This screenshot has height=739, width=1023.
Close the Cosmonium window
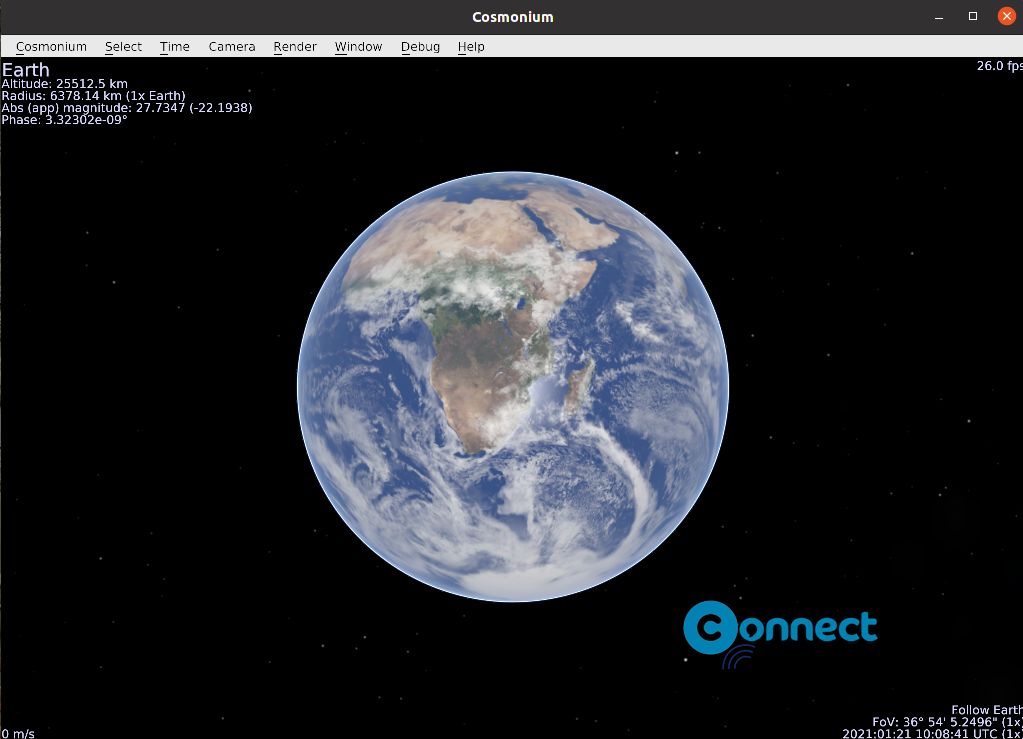tap(1007, 16)
